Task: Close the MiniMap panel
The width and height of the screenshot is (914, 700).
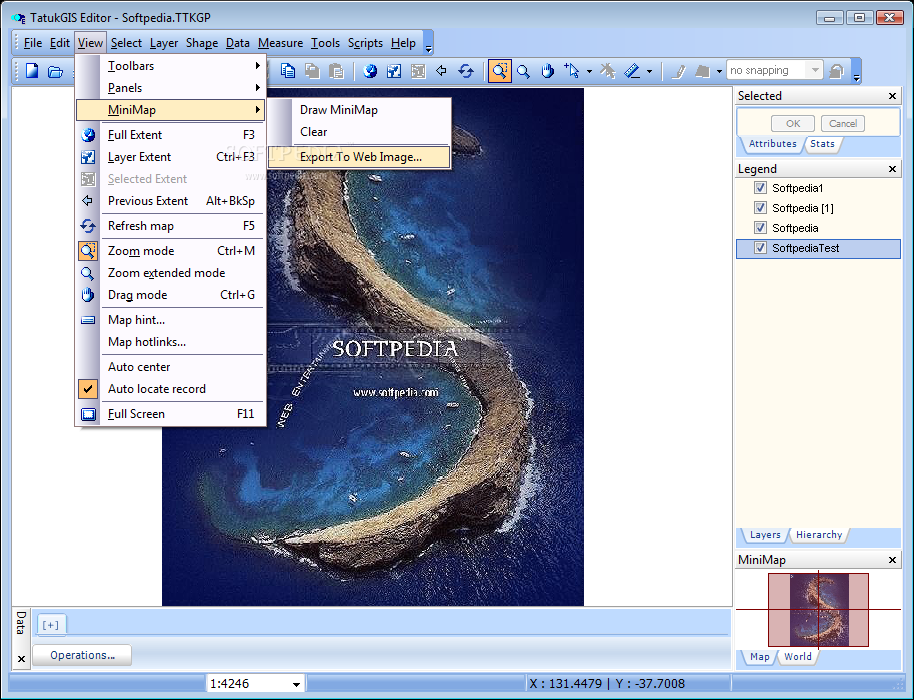Action: [x=892, y=560]
